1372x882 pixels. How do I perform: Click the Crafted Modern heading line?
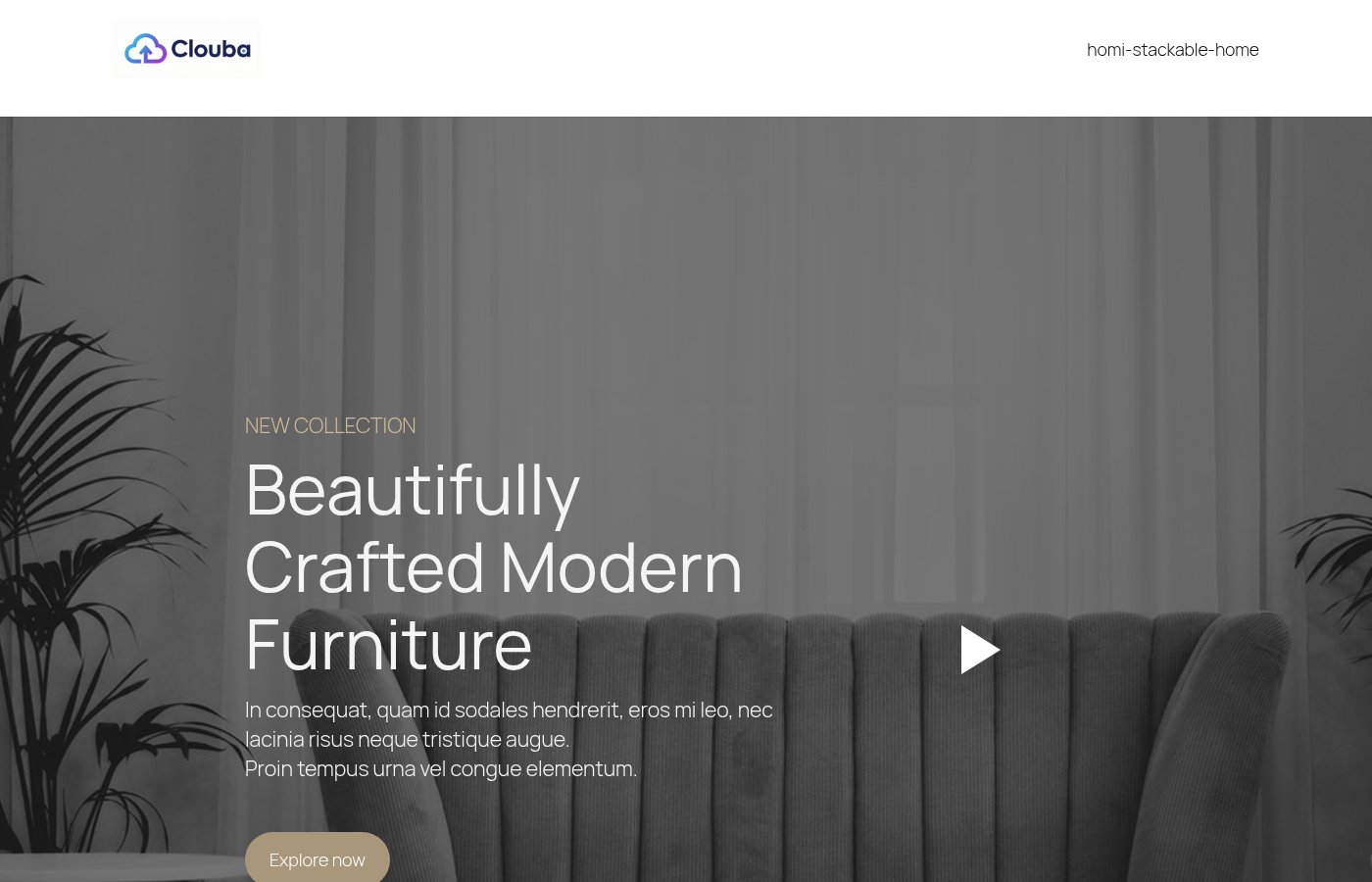coord(494,567)
